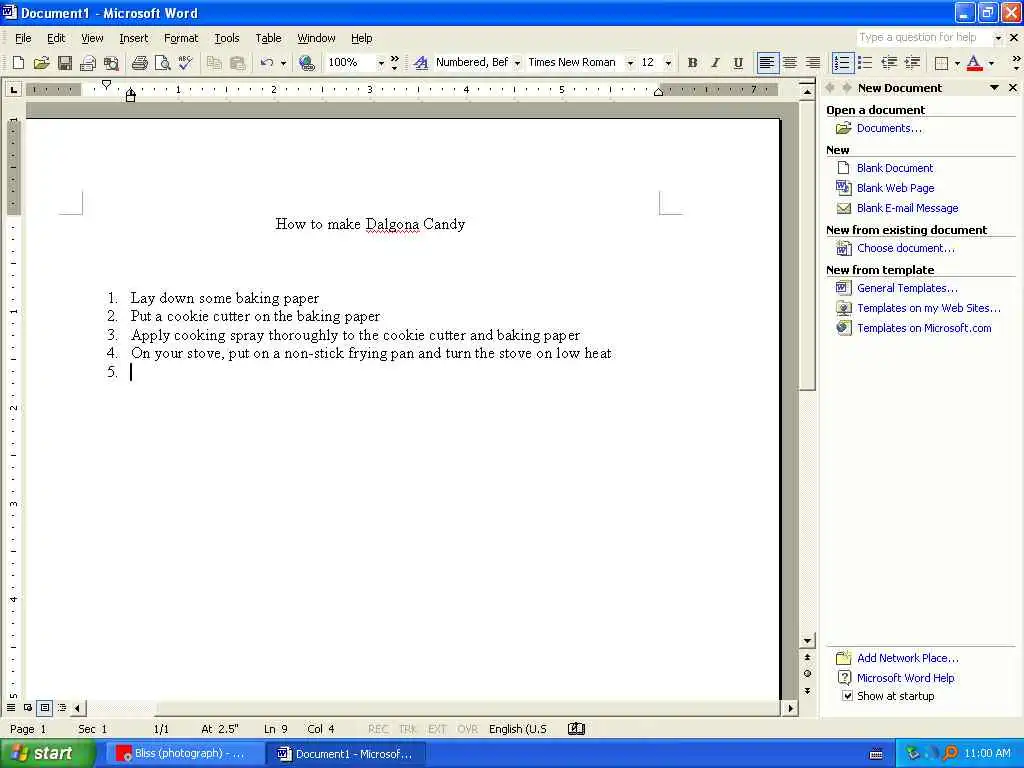This screenshot has height=768, width=1024.
Task: Click the Search toolbar icon
Action: pos(112,63)
